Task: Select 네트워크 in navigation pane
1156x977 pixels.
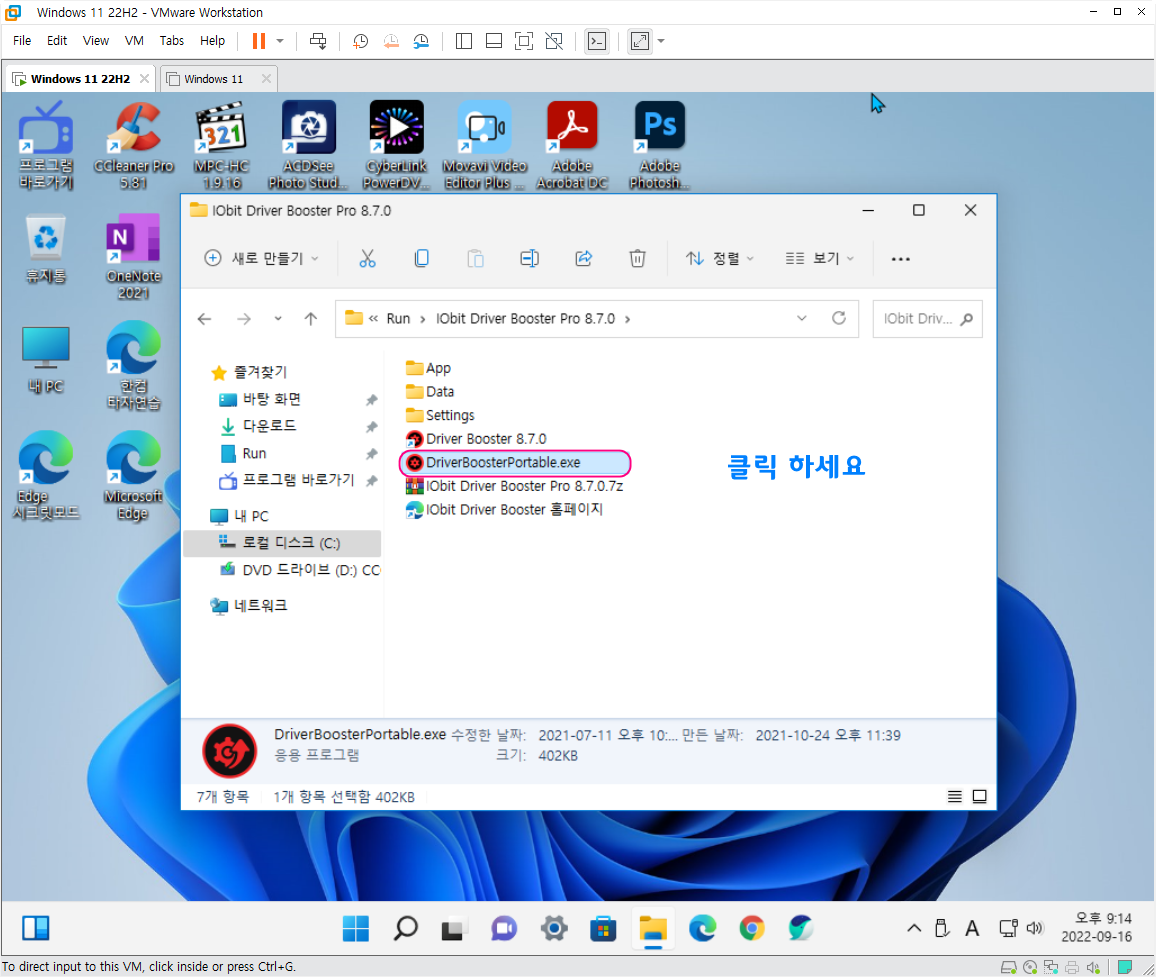Action: [249, 605]
